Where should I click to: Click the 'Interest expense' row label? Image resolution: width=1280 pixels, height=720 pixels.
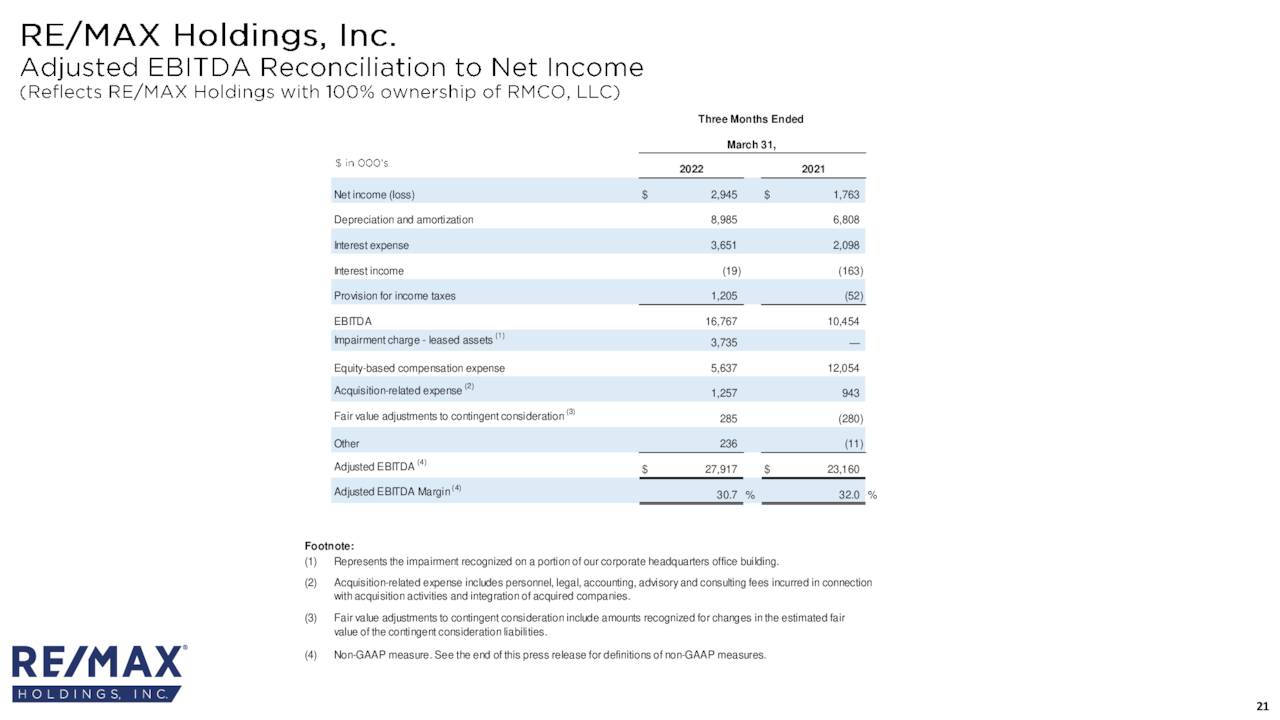pyautogui.click(x=371, y=245)
